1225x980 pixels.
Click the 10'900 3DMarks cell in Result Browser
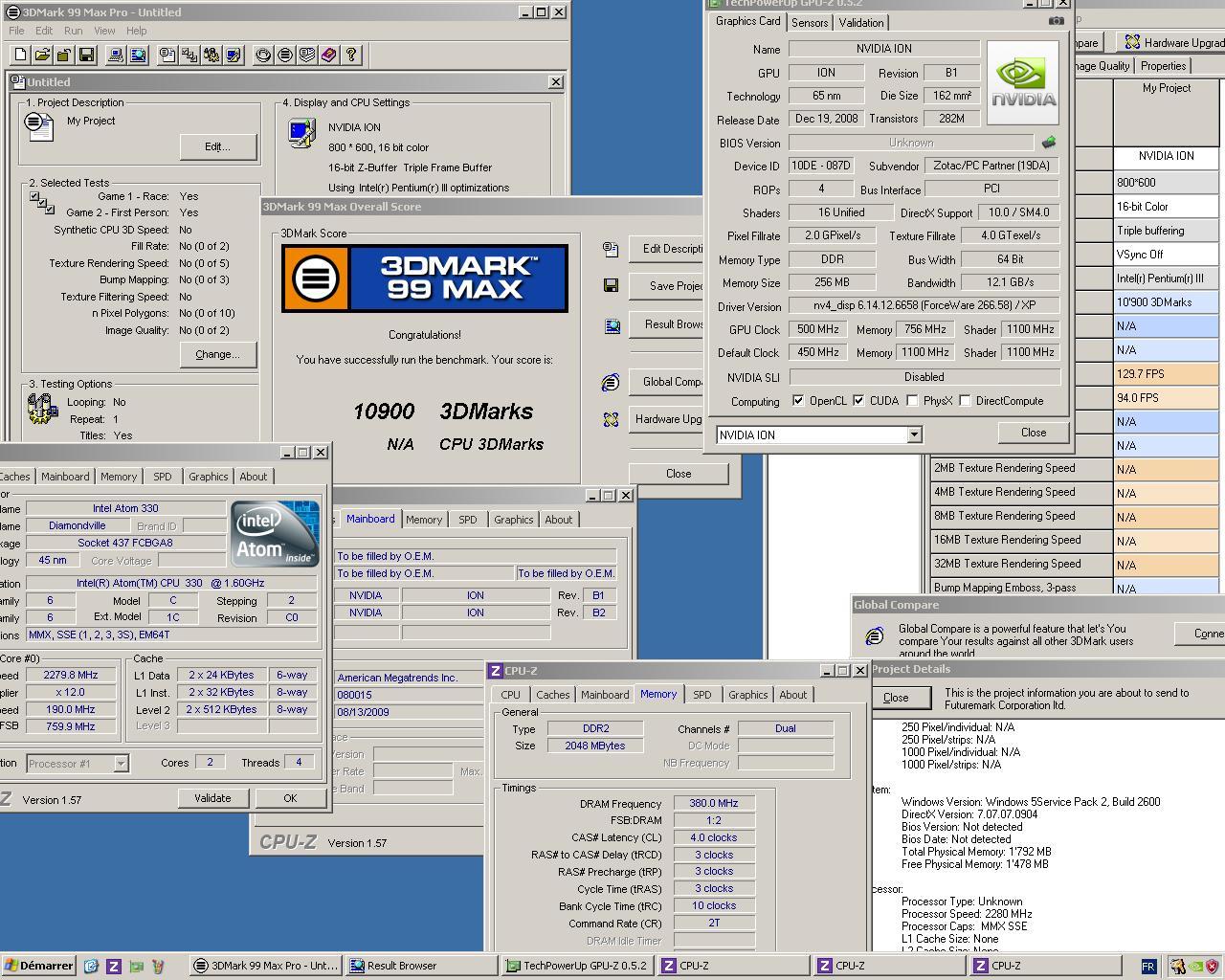(1167, 302)
